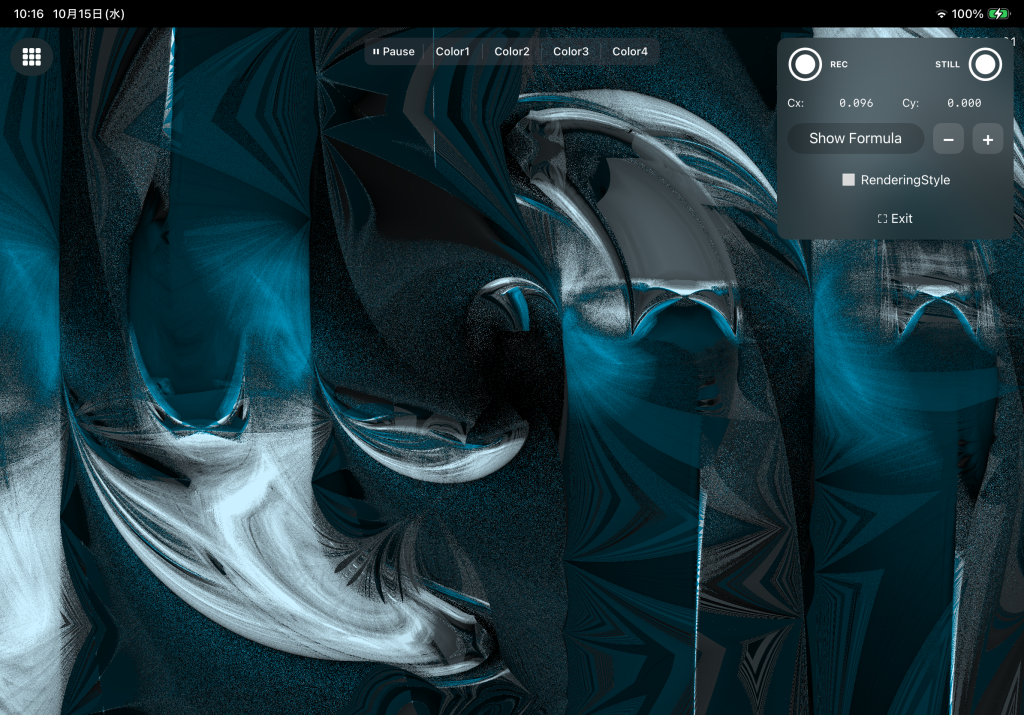Select the Color1 palette

click(x=452, y=52)
